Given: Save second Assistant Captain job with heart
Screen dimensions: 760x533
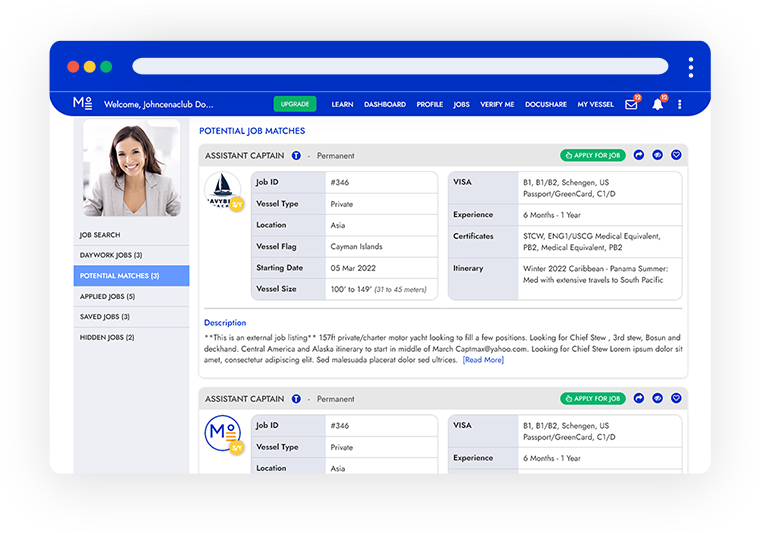Looking at the screenshot, I should tap(676, 398).
